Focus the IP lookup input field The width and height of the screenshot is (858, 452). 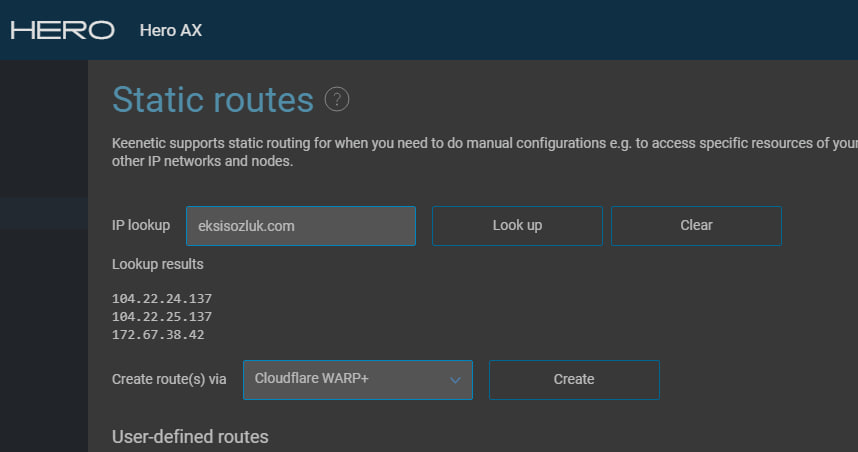[x=301, y=226]
